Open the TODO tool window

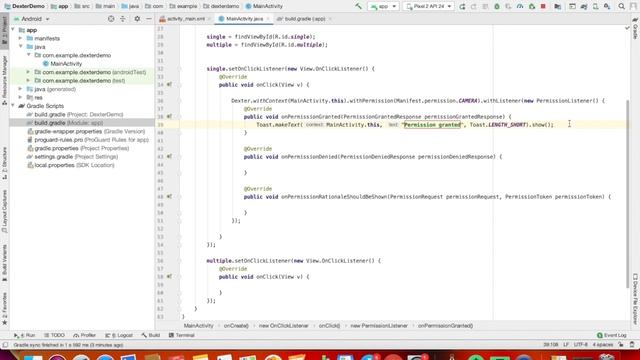pos(54,335)
